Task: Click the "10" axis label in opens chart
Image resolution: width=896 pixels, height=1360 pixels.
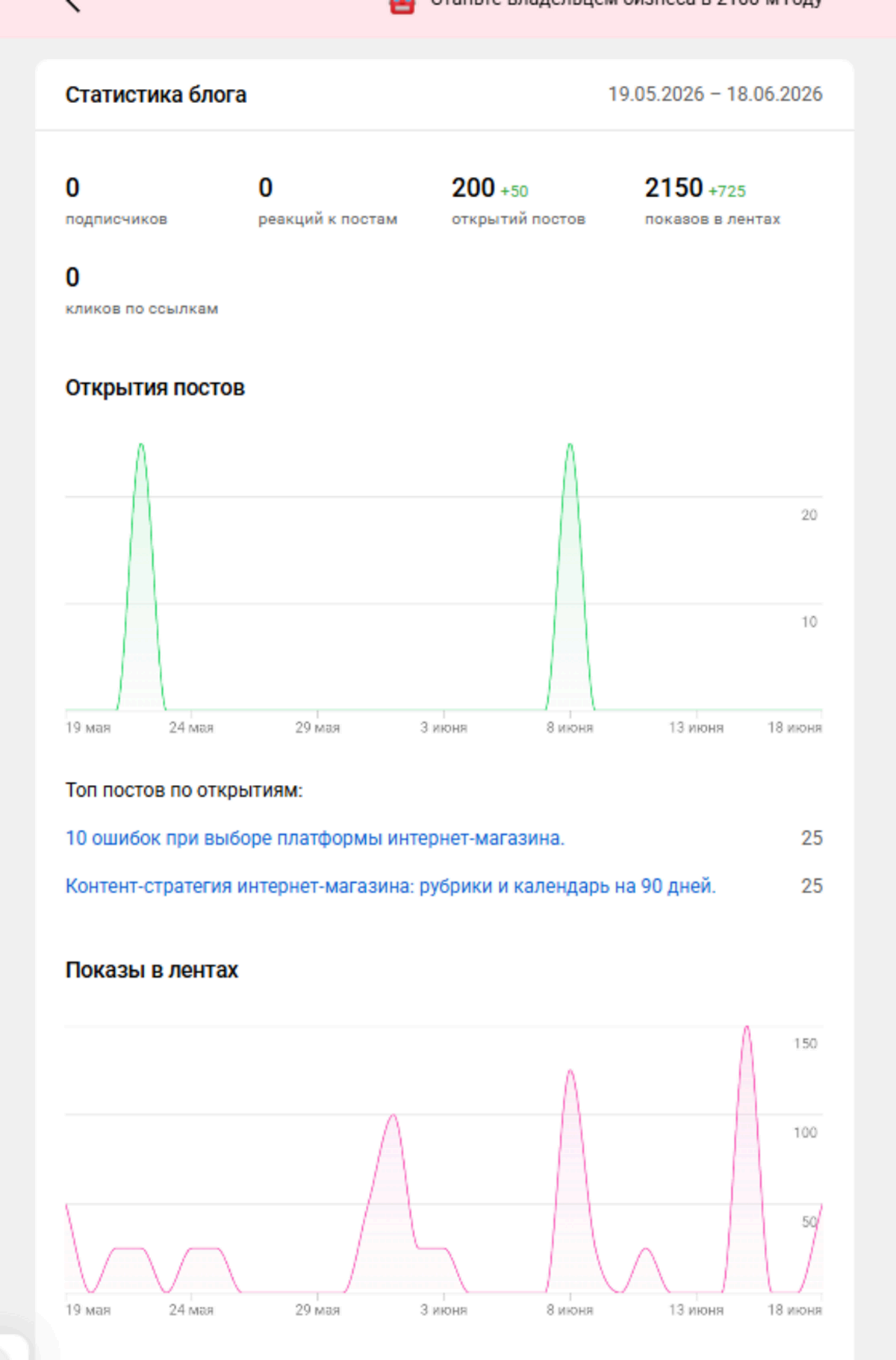Action: click(809, 621)
